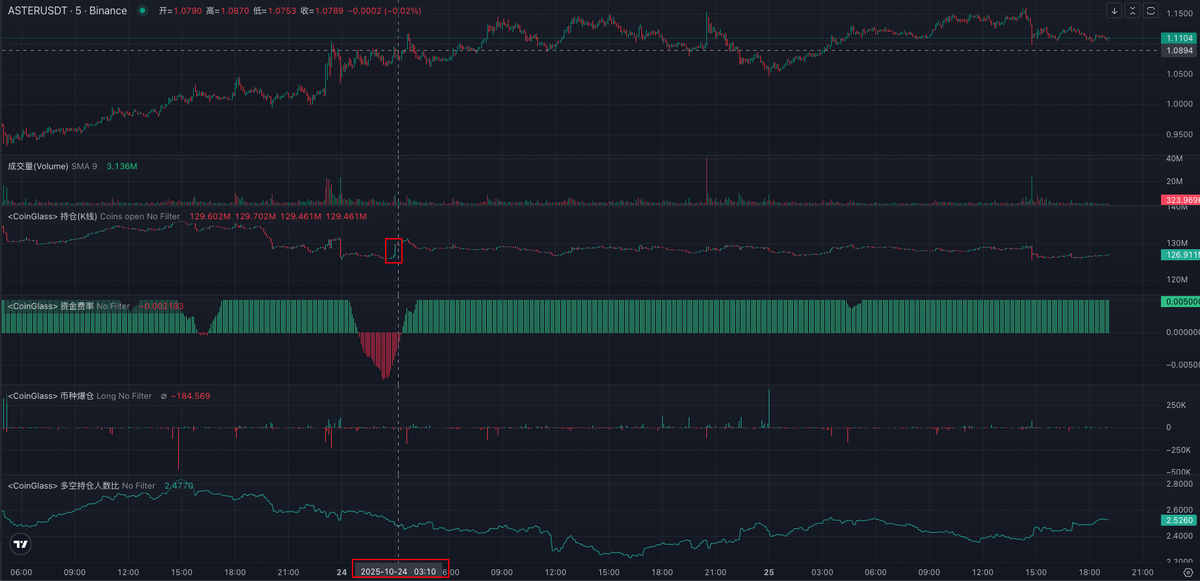
Task: Click the maximize chart swap icon
Action: (x=1150, y=10)
